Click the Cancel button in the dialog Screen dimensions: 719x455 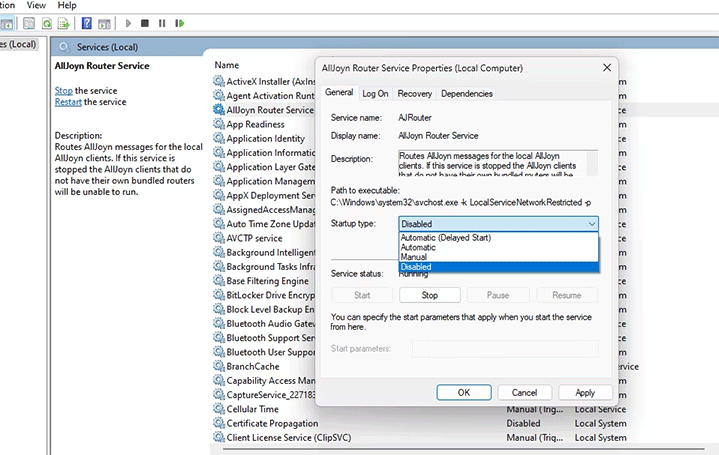tap(524, 393)
